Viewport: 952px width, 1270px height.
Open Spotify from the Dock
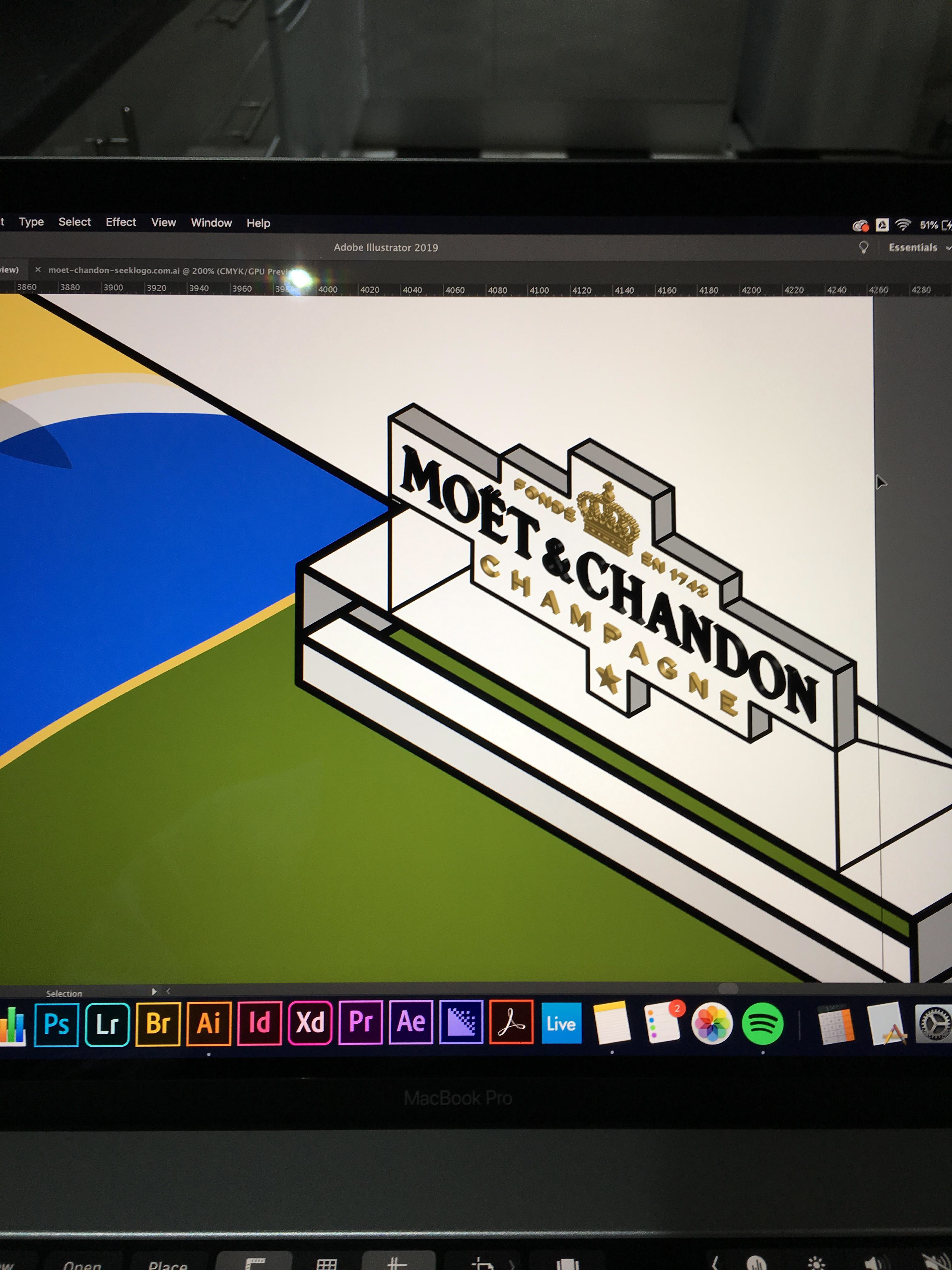tap(762, 1024)
